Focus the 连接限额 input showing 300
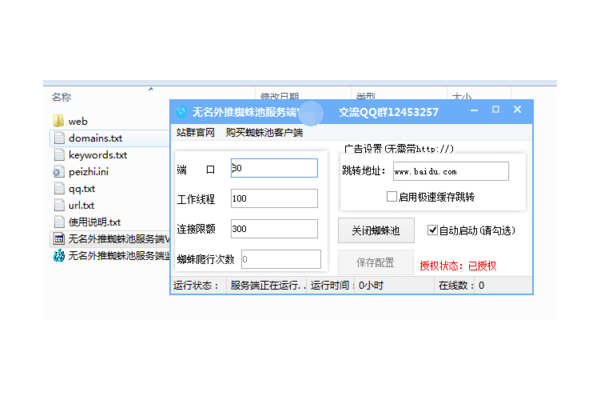The image size is (600, 400). point(274,229)
